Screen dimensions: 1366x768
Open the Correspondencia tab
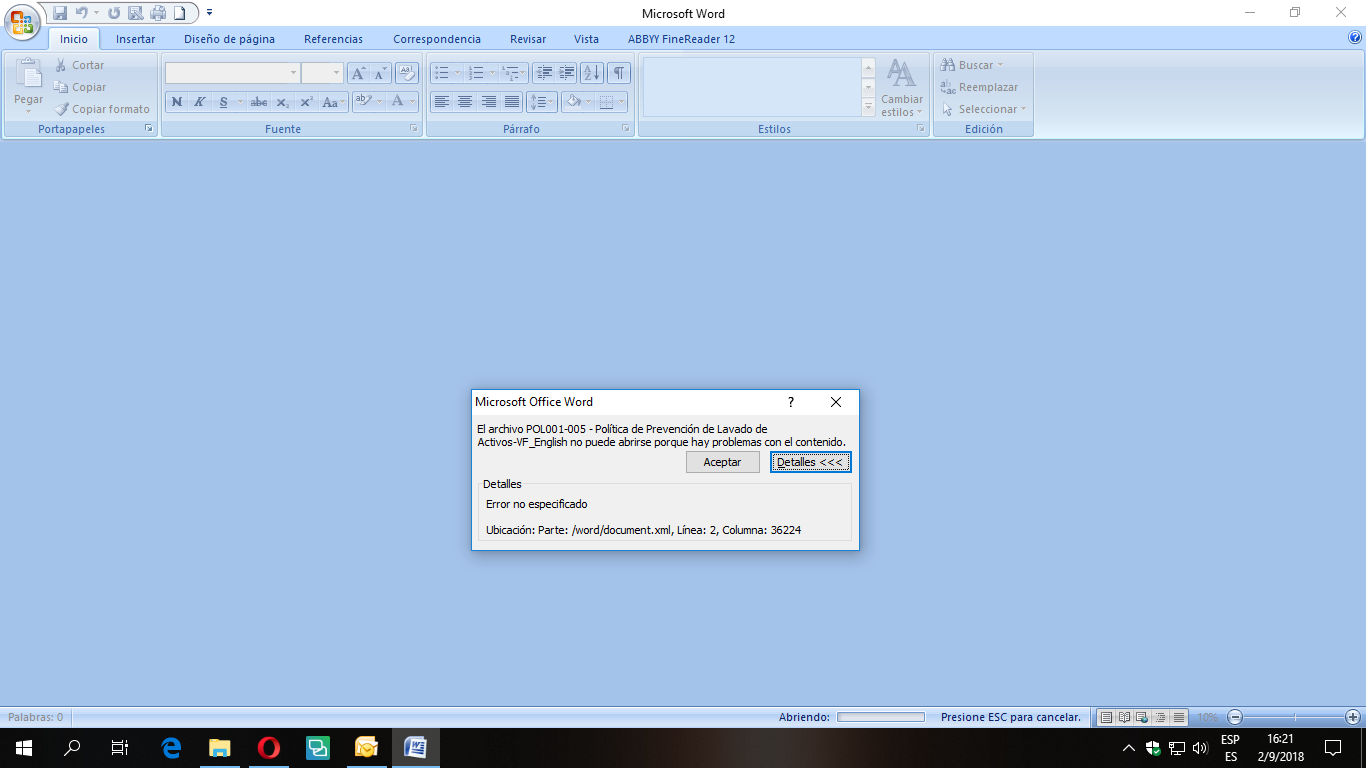(437, 39)
